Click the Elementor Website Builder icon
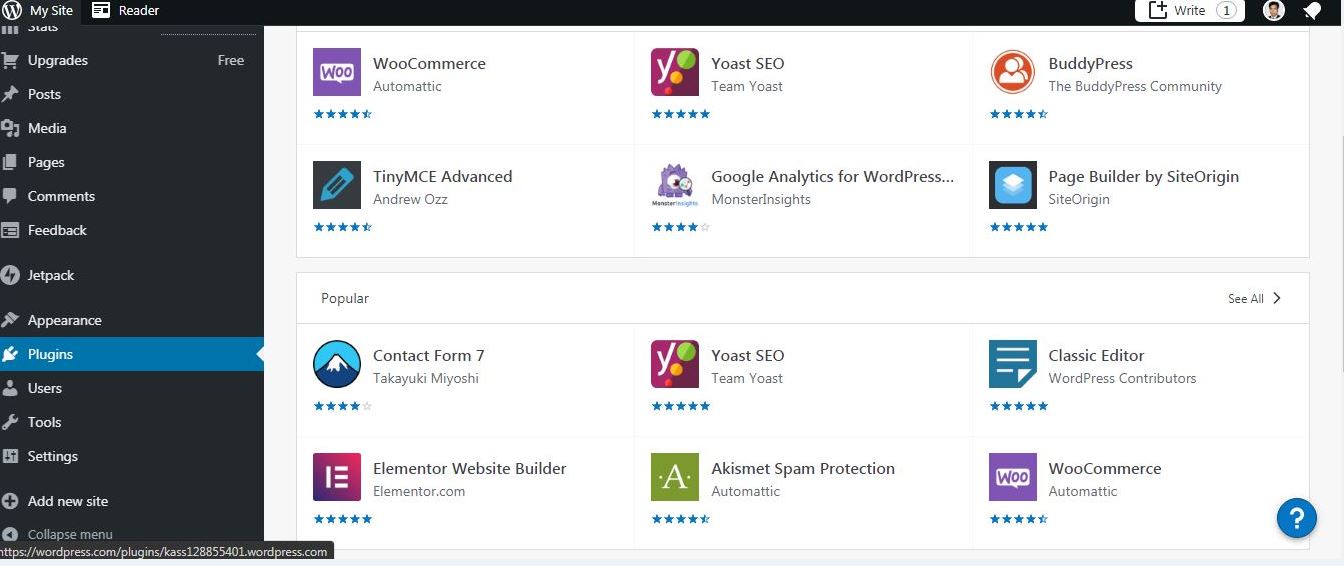The width and height of the screenshot is (1344, 566). [337, 477]
